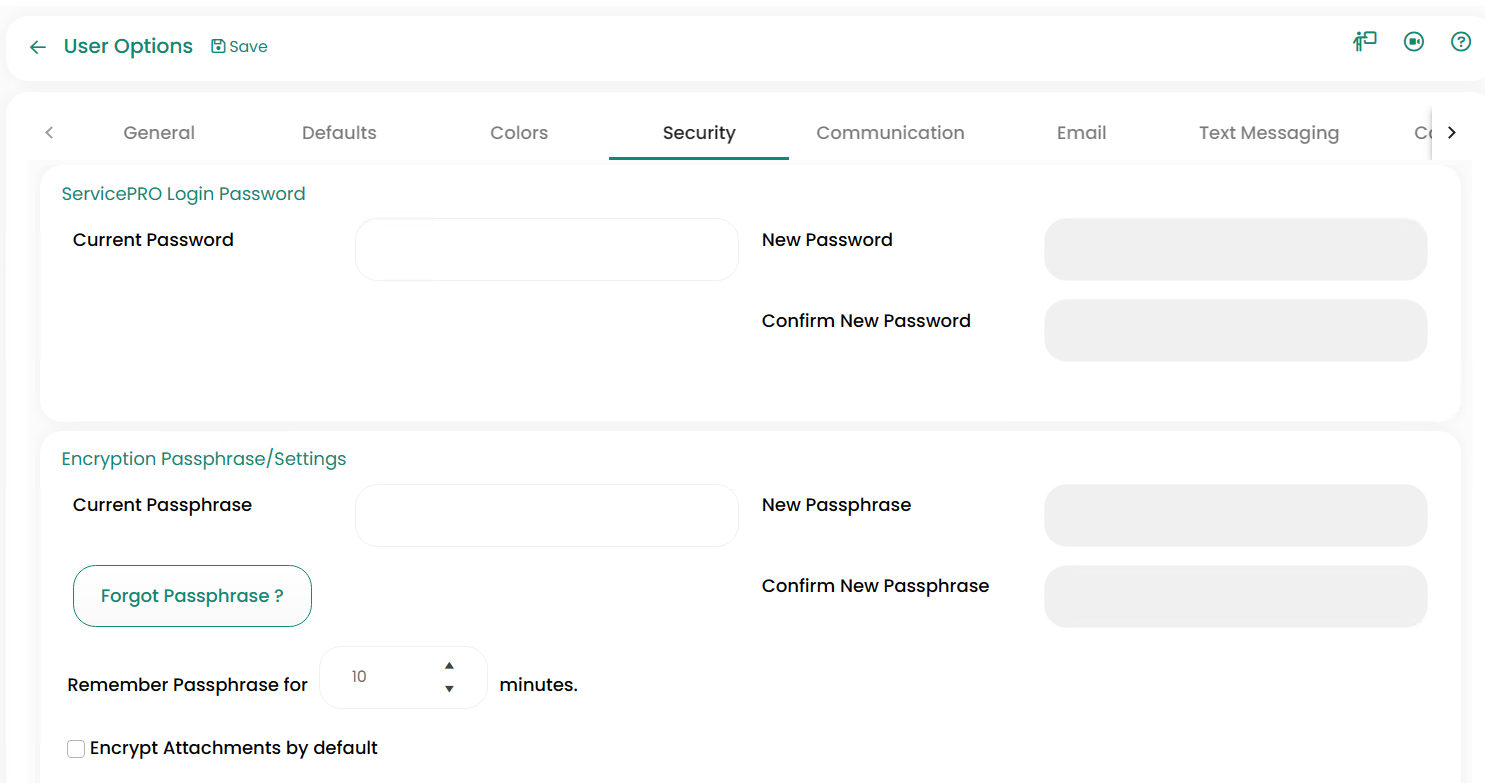Image resolution: width=1485 pixels, height=783 pixels.
Task: Enable Encrypt Attachments by default checkbox
Action: (76, 749)
